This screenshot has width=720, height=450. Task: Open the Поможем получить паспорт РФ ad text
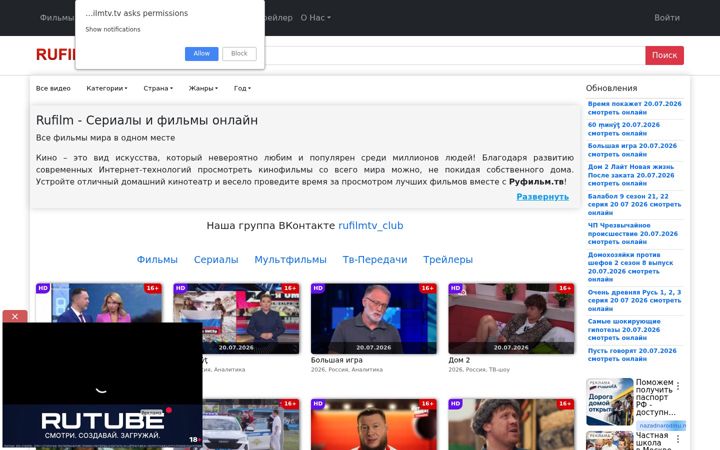(655, 397)
